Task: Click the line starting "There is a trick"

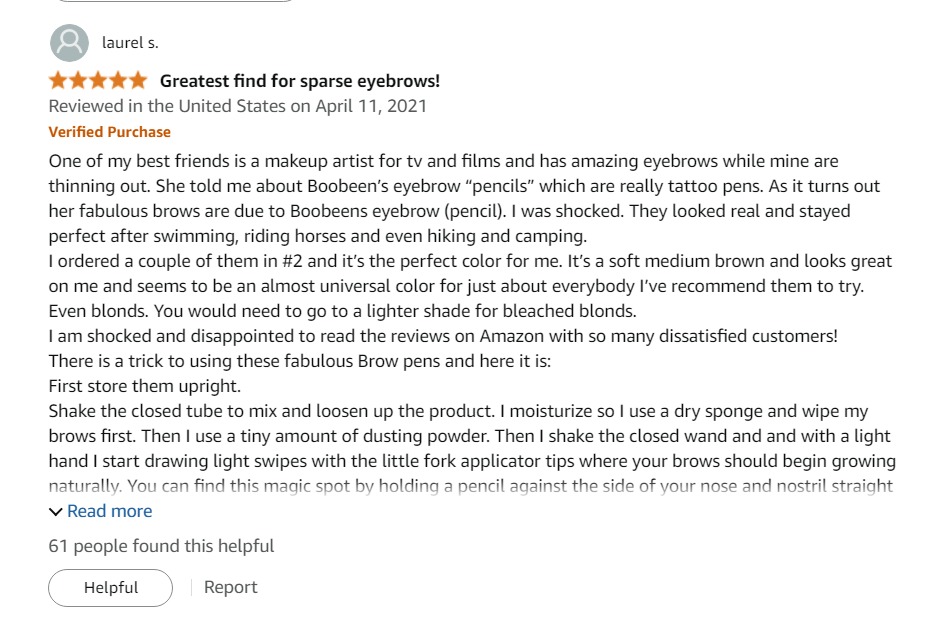Action: (312, 361)
